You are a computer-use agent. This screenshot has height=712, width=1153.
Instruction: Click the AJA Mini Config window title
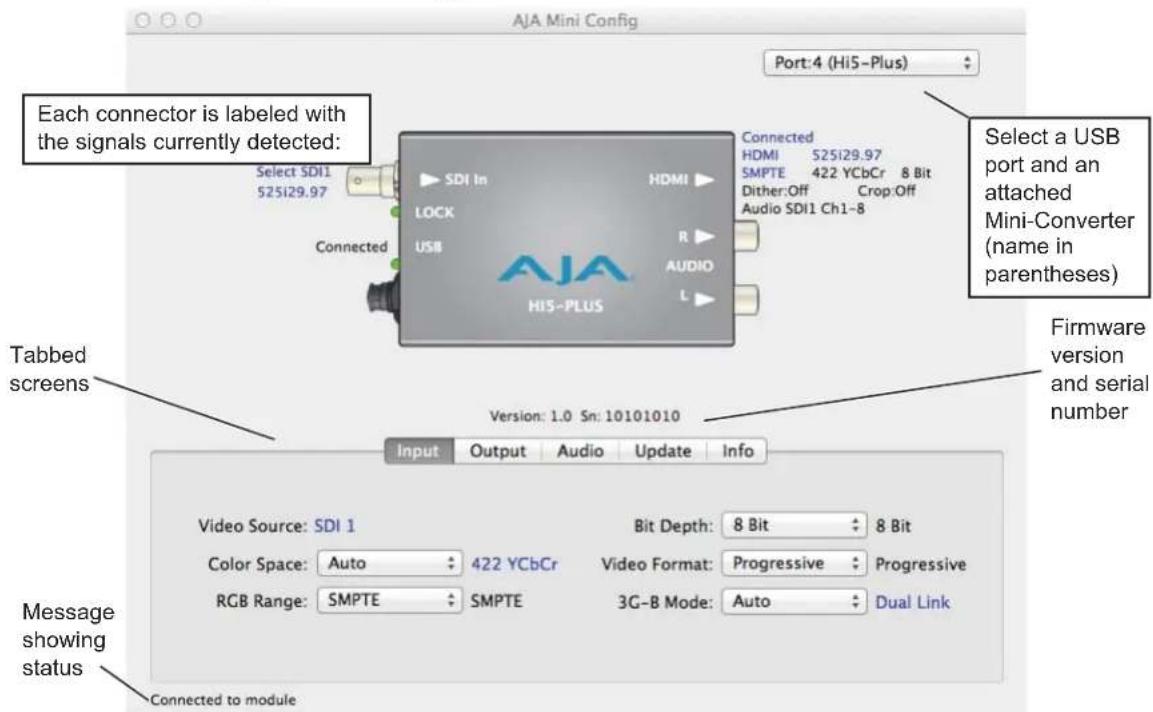click(575, 21)
